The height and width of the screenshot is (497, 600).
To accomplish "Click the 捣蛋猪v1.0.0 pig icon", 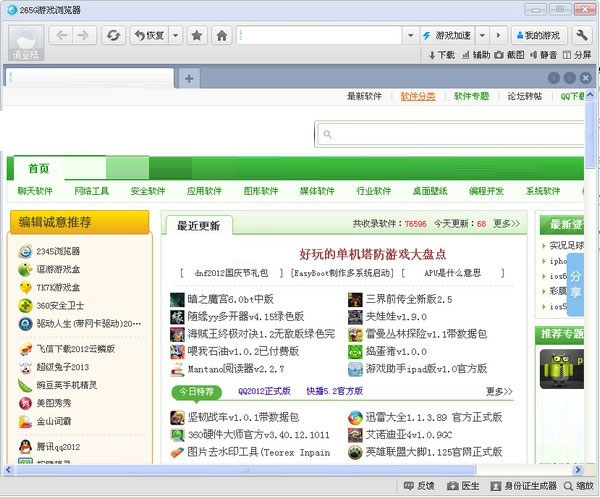I will pos(355,352).
